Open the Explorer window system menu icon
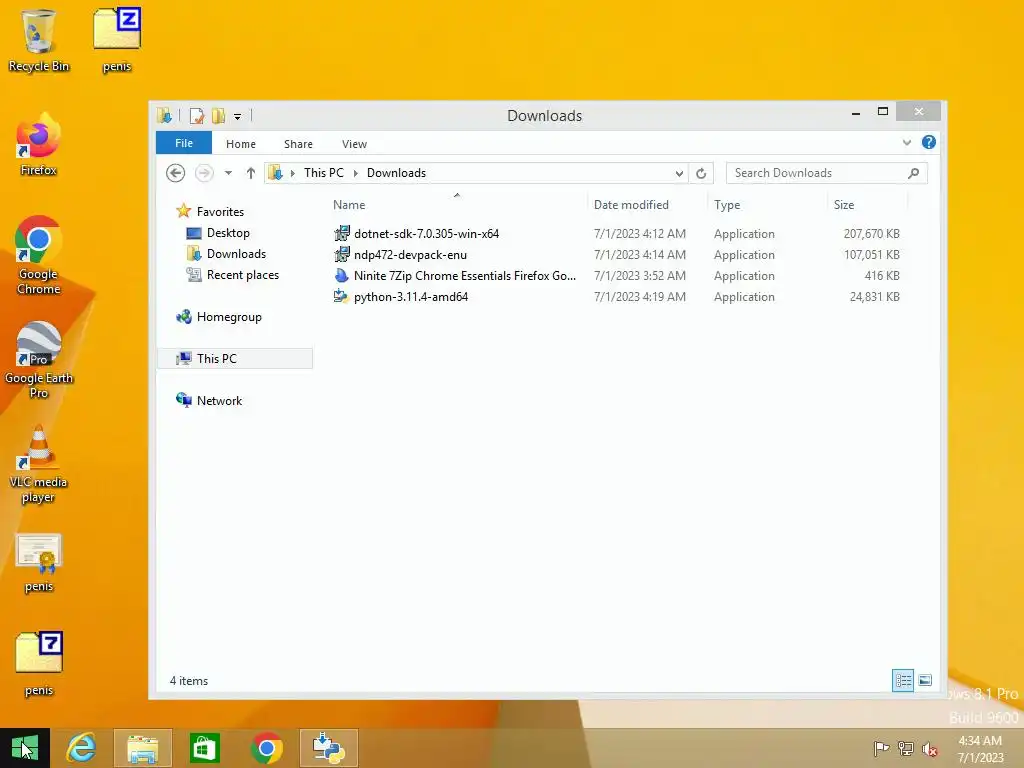This screenshot has height=768, width=1024. pyautogui.click(x=164, y=116)
